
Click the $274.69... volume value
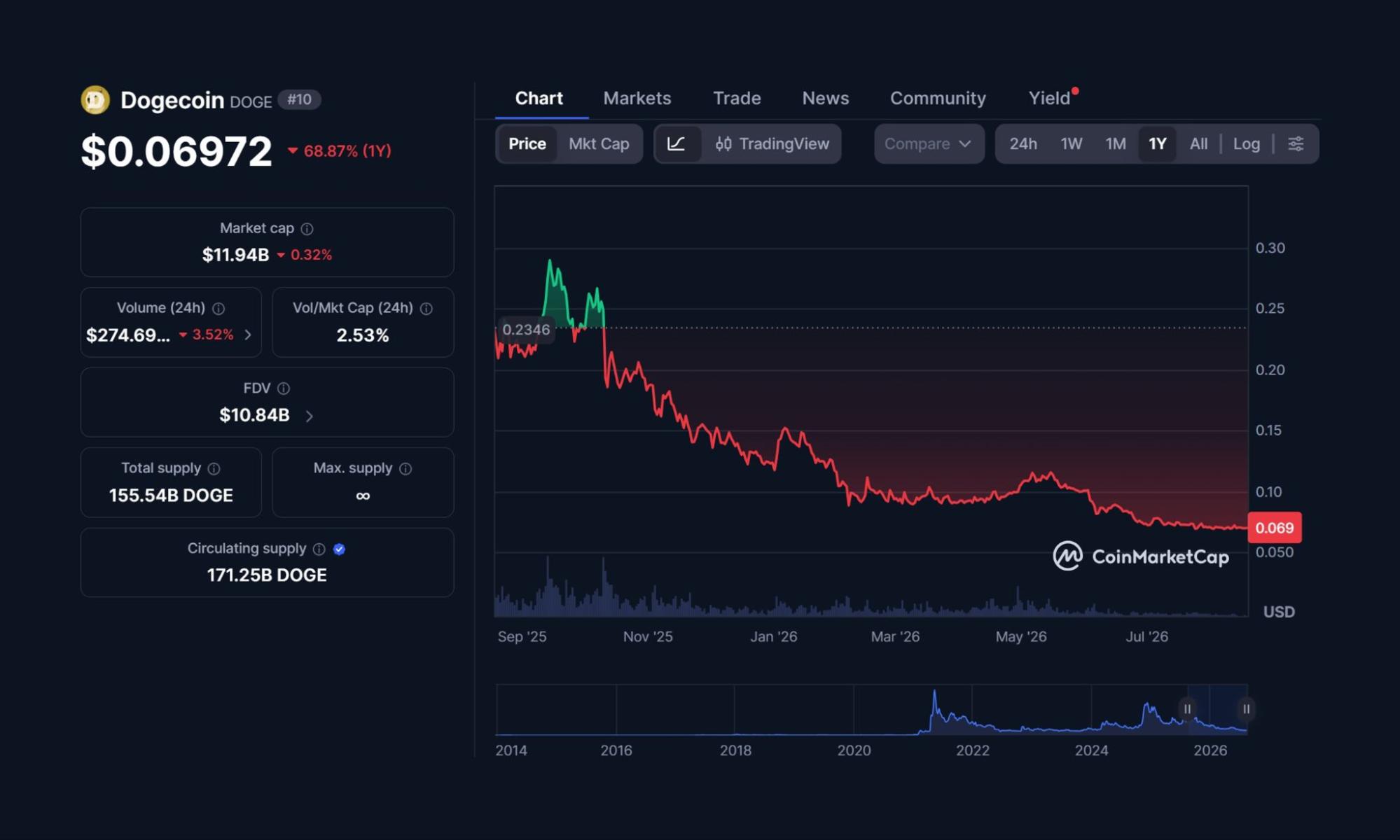click(x=127, y=335)
